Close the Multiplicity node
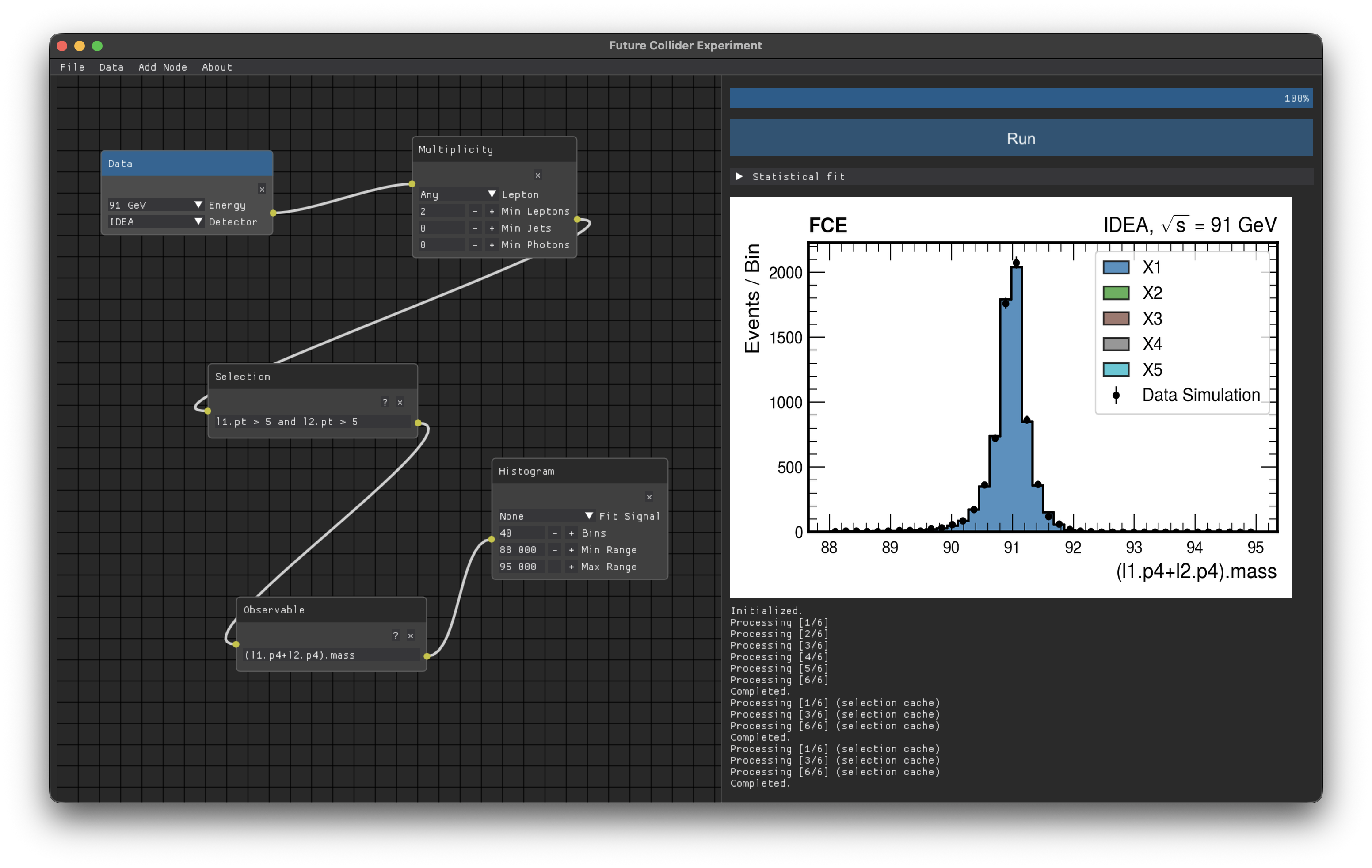The width and height of the screenshot is (1372, 868). 538,175
